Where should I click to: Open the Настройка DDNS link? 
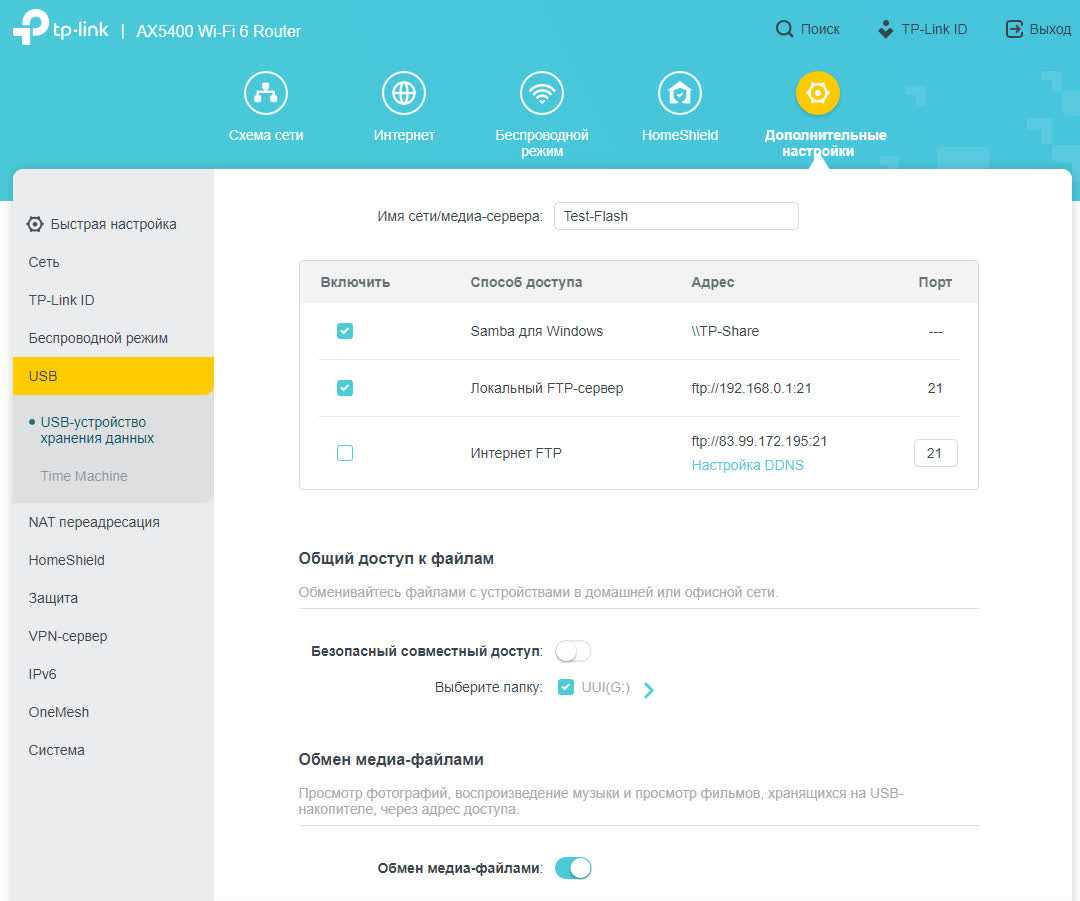pyautogui.click(x=747, y=465)
